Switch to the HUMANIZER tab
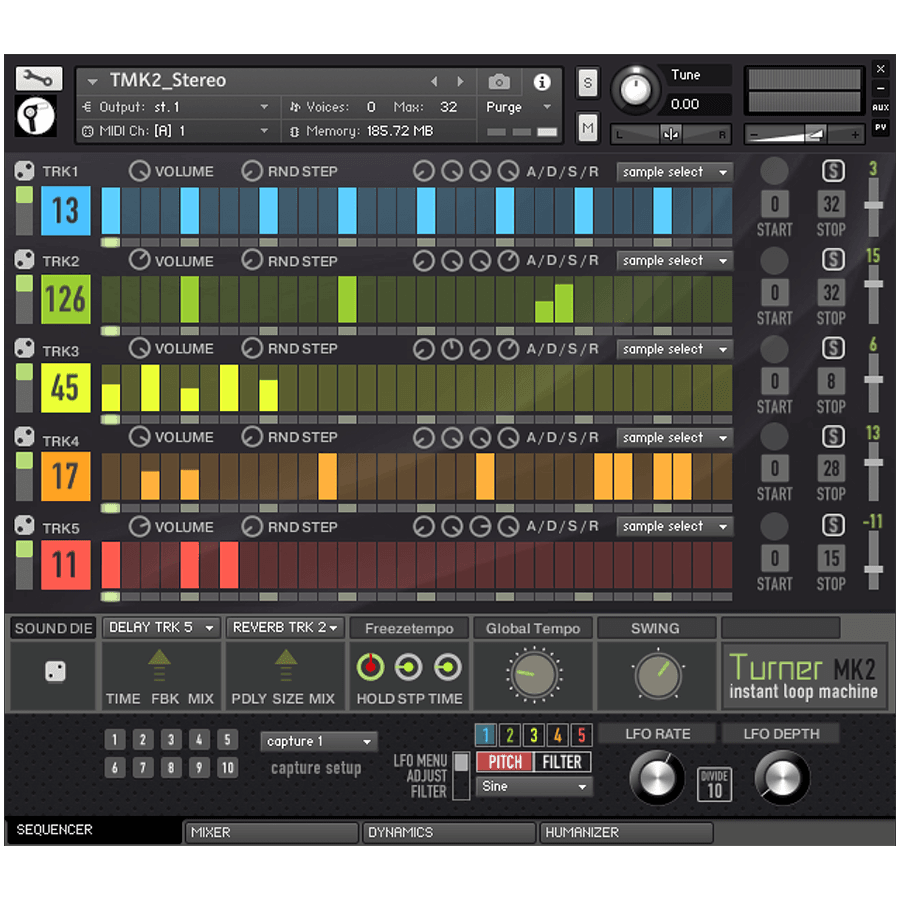This screenshot has height=900, width=900. coord(626,832)
